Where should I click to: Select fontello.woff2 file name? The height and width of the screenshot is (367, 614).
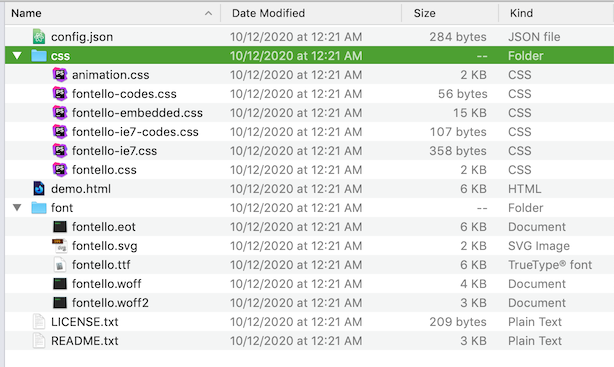pos(110,302)
